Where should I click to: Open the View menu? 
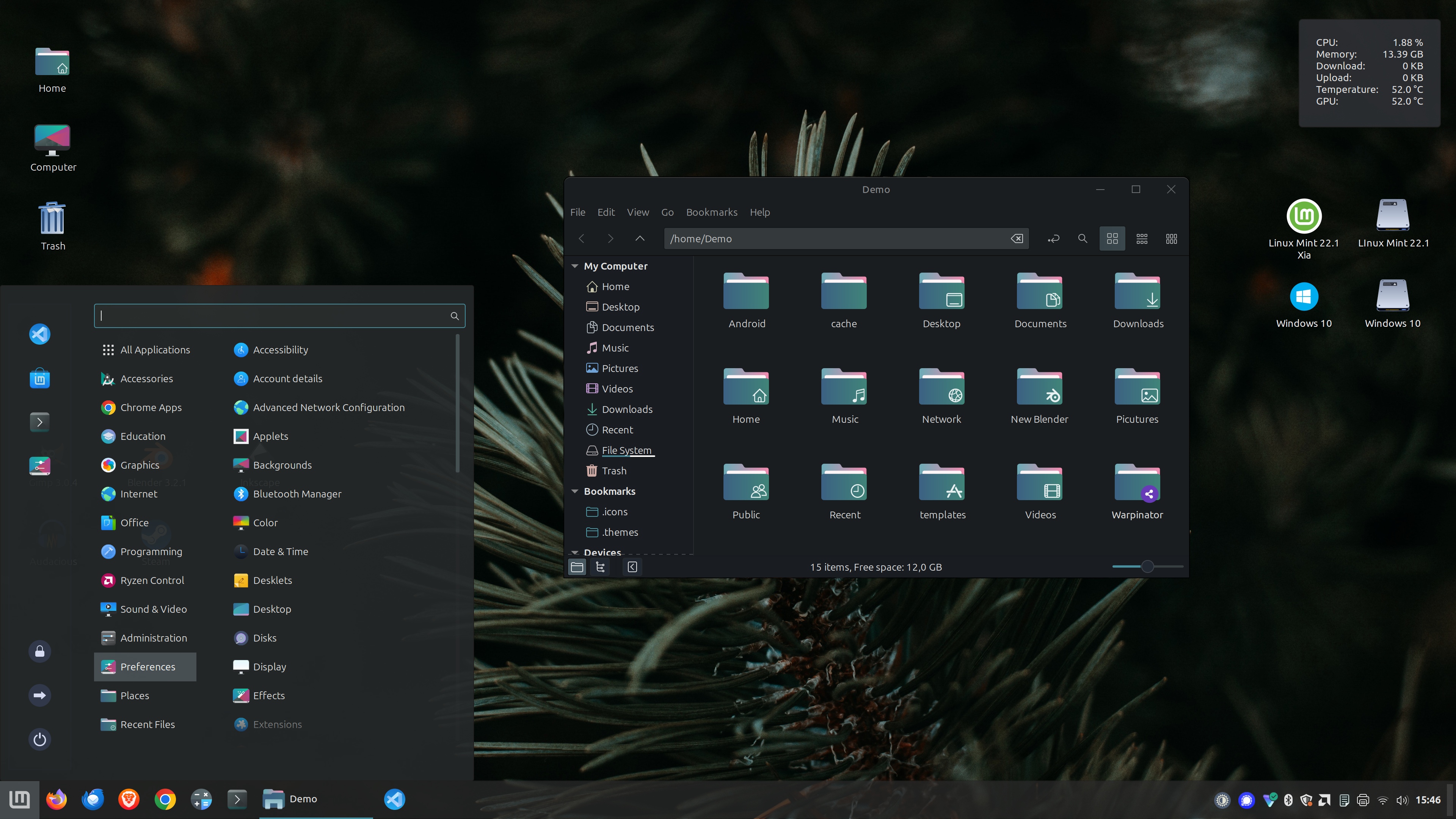click(x=637, y=212)
